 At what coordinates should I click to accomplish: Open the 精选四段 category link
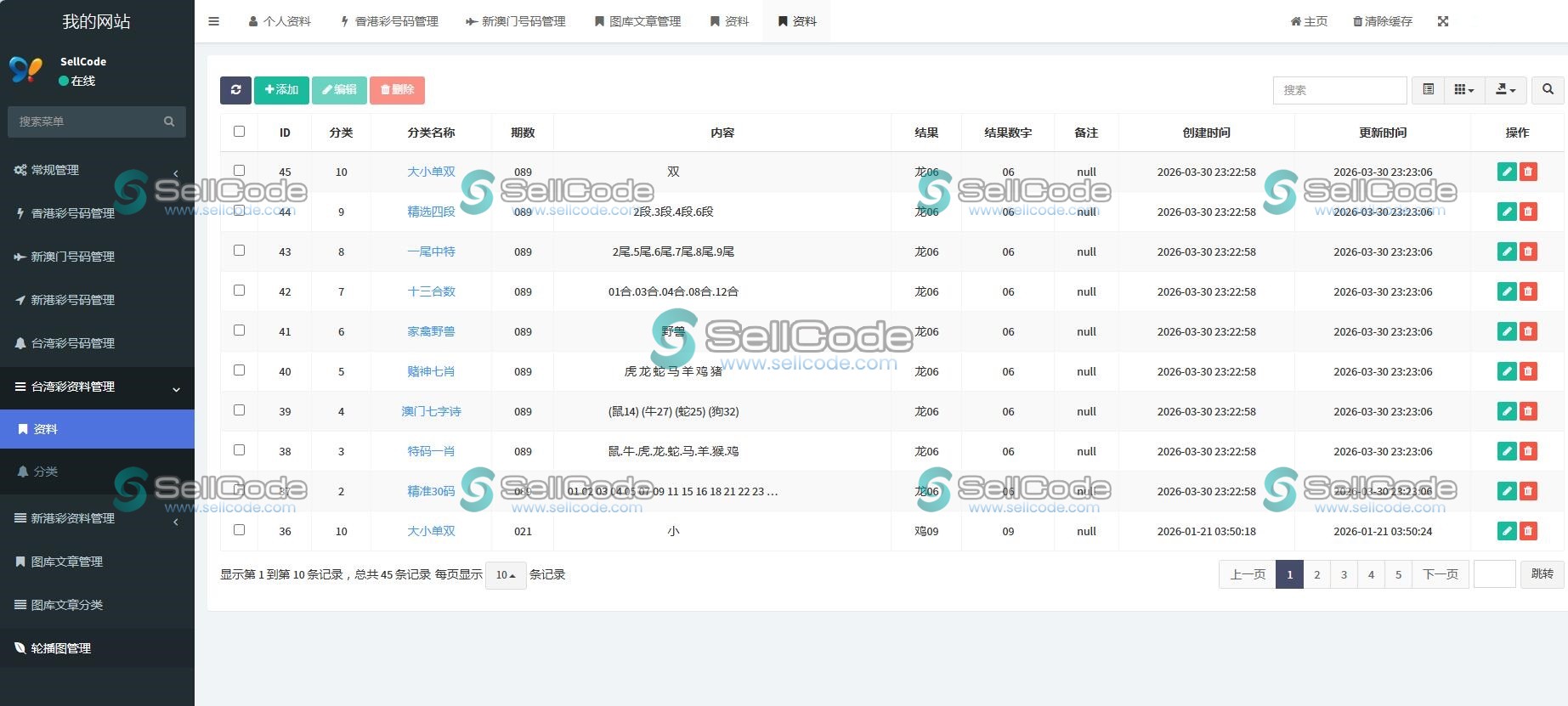(431, 212)
